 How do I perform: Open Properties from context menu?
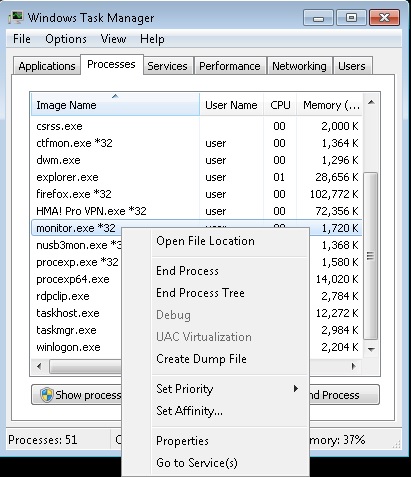point(215,441)
